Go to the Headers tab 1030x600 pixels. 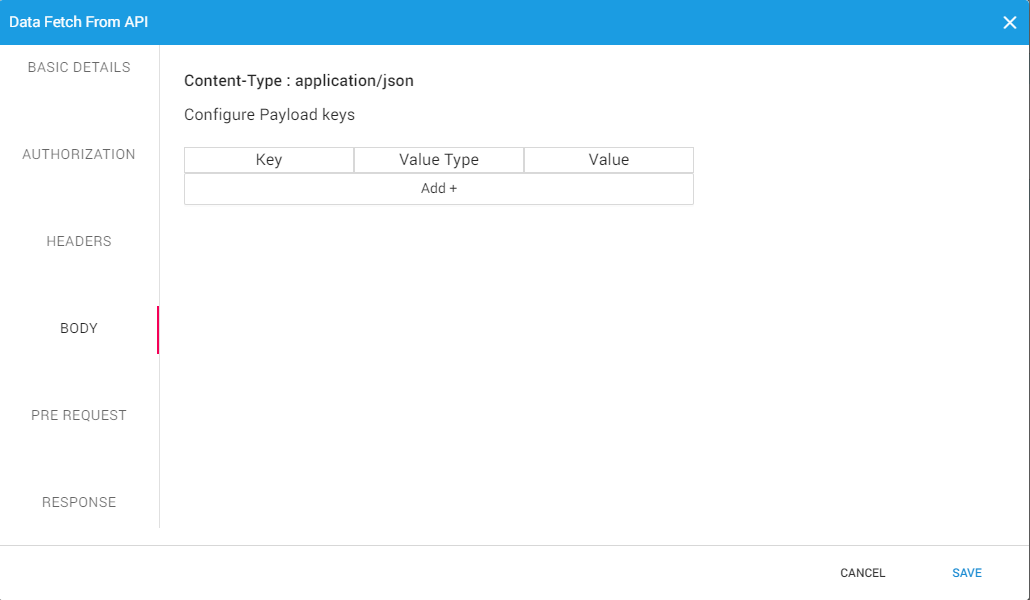click(79, 242)
